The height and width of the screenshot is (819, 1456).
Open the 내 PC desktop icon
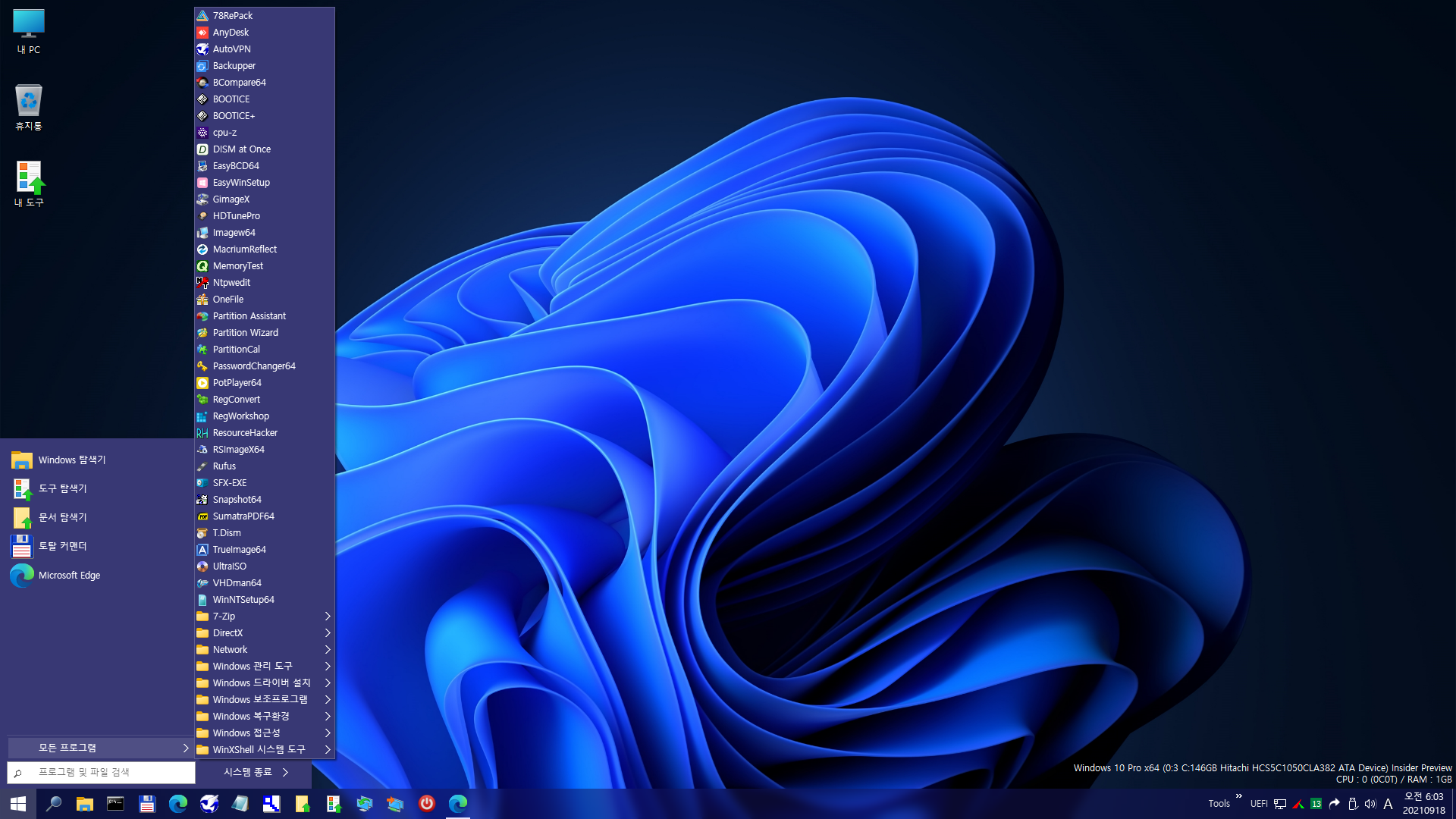click(x=29, y=32)
